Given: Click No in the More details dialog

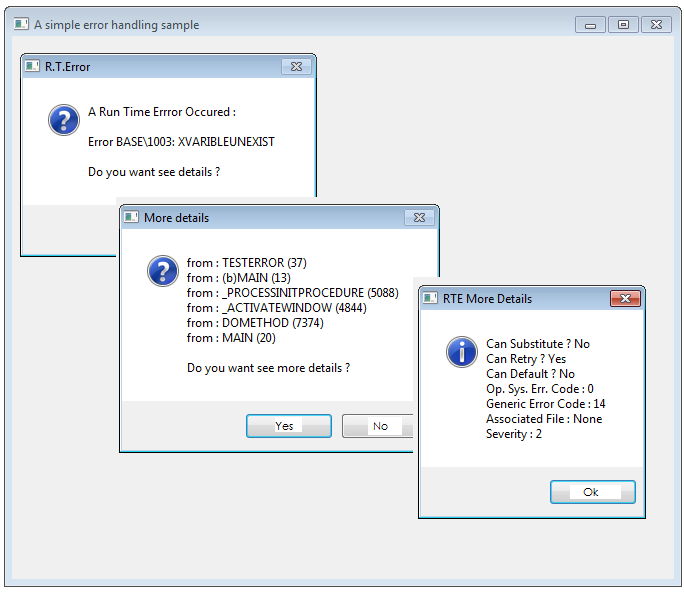Looking at the screenshot, I should pyautogui.click(x=378, y=426).
